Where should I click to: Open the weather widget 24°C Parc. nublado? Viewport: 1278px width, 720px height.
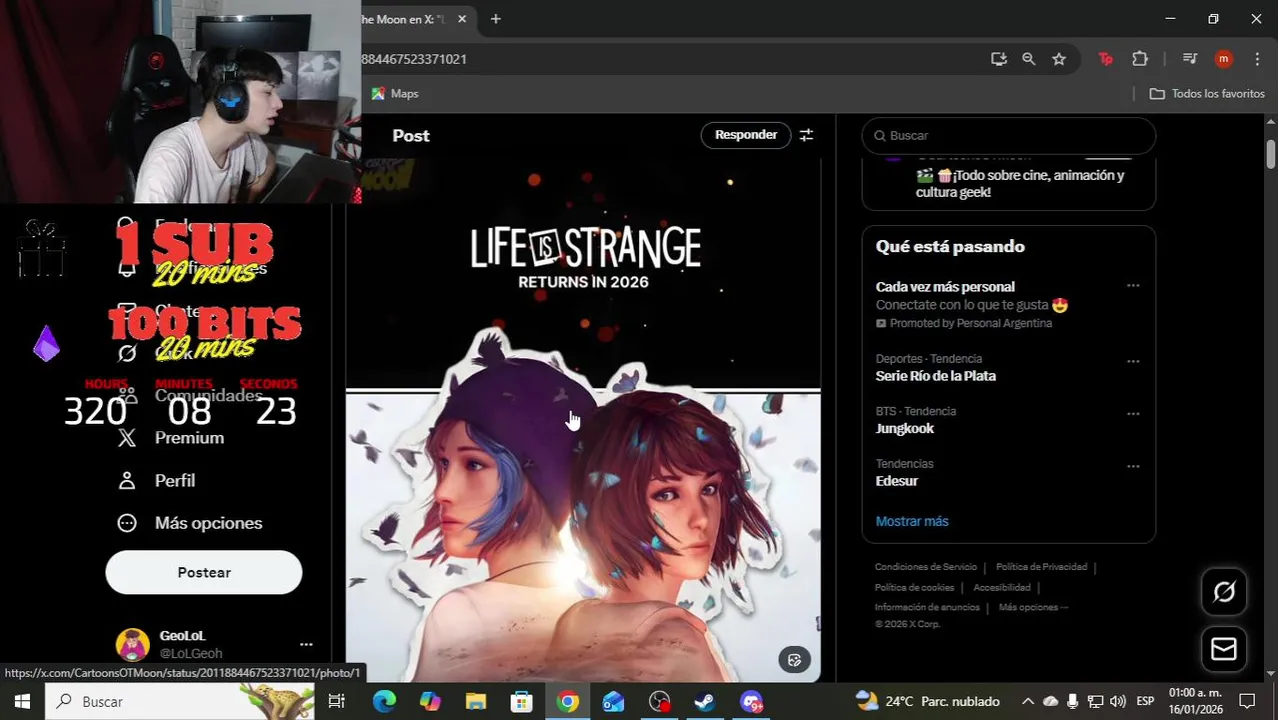(x=927, y=701)
